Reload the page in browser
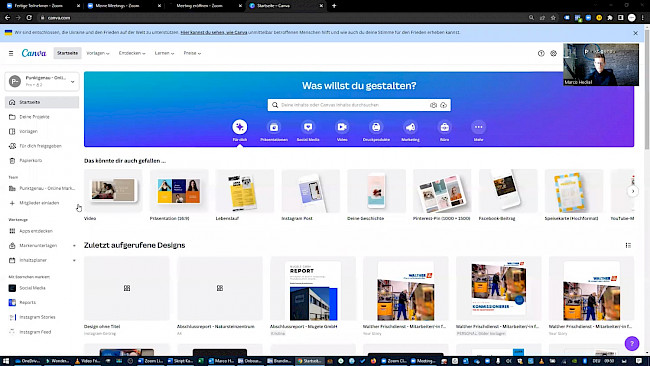 (x=29, y=17)
